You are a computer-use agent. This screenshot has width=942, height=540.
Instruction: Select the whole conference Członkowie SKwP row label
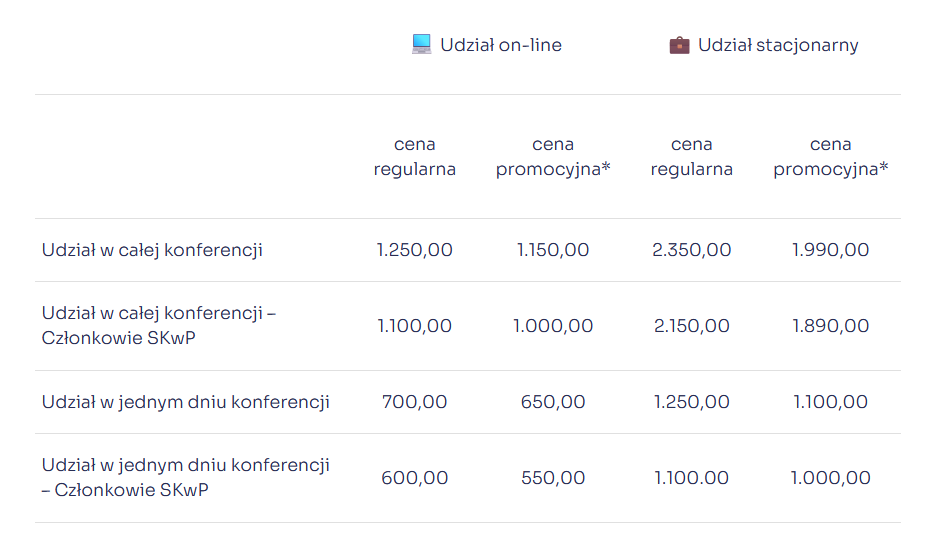pos(158,326)
